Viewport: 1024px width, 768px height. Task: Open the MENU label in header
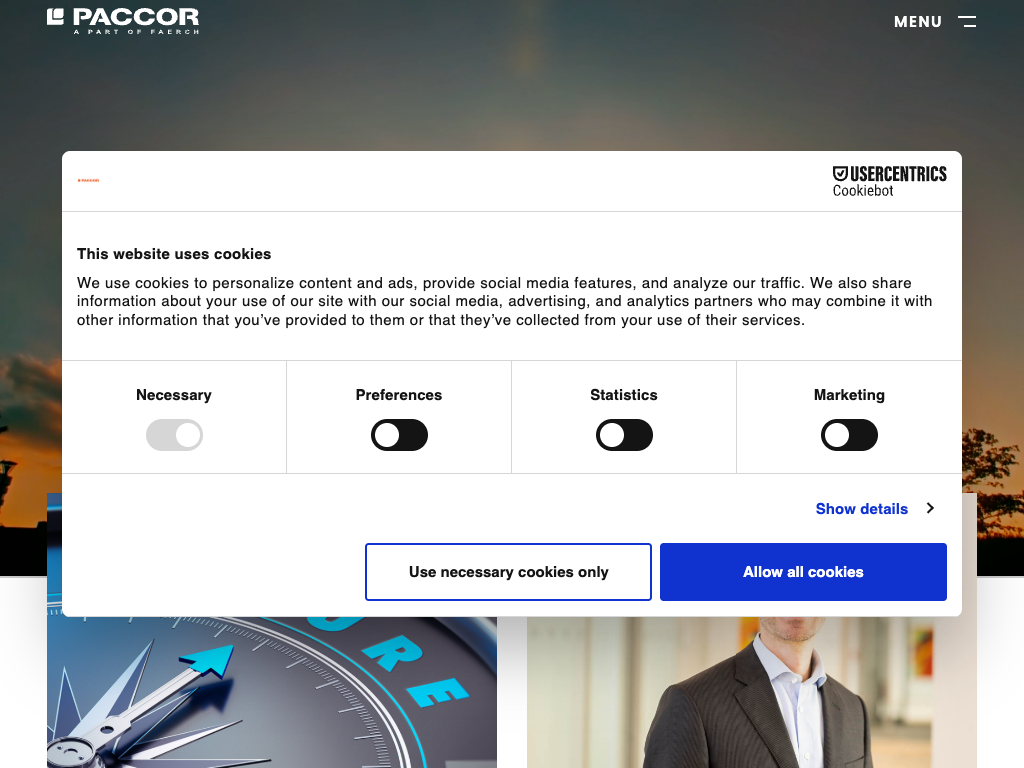pos(918,22)
